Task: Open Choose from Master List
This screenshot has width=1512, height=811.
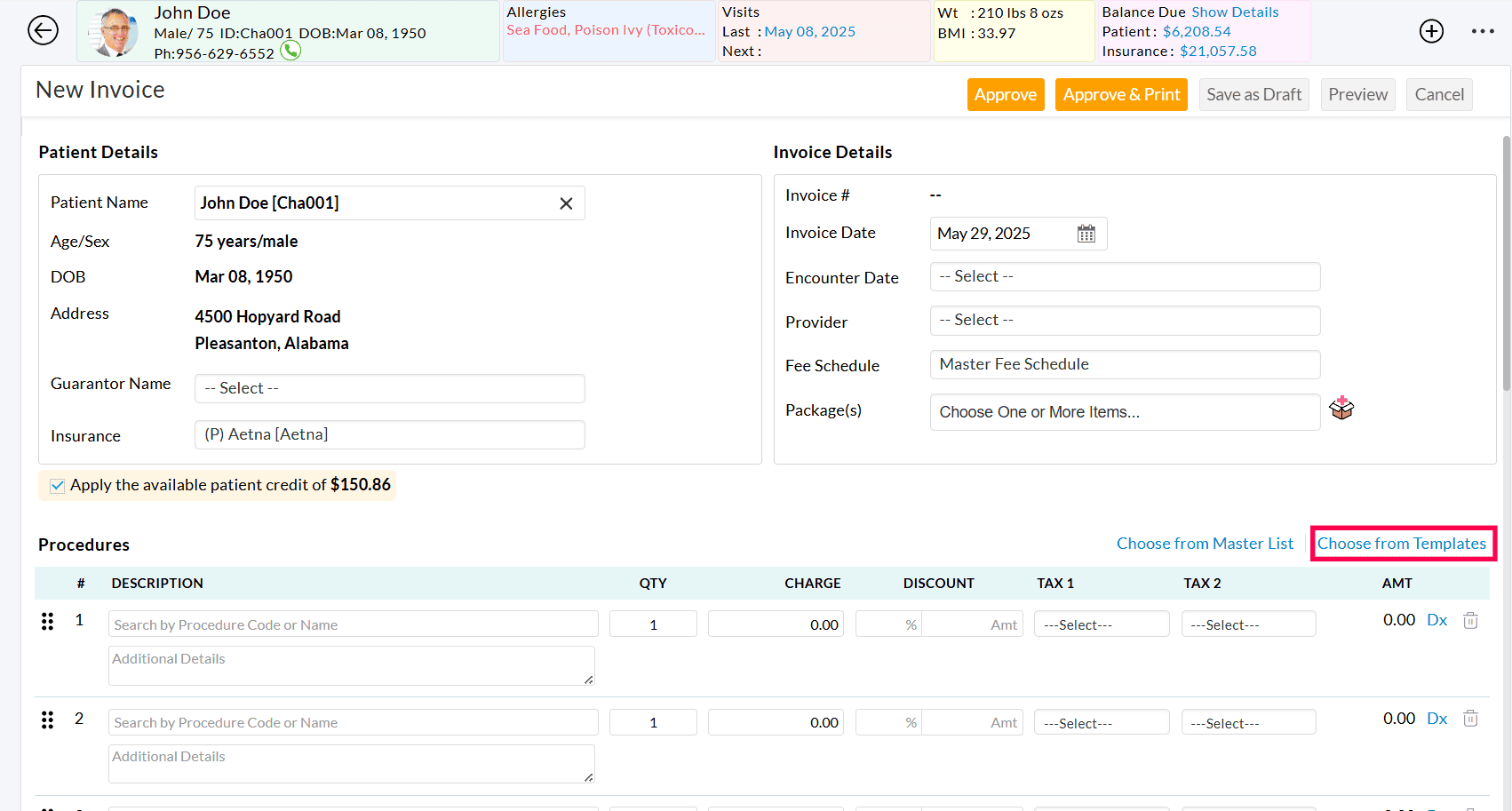Action: tap(1205, 543)
